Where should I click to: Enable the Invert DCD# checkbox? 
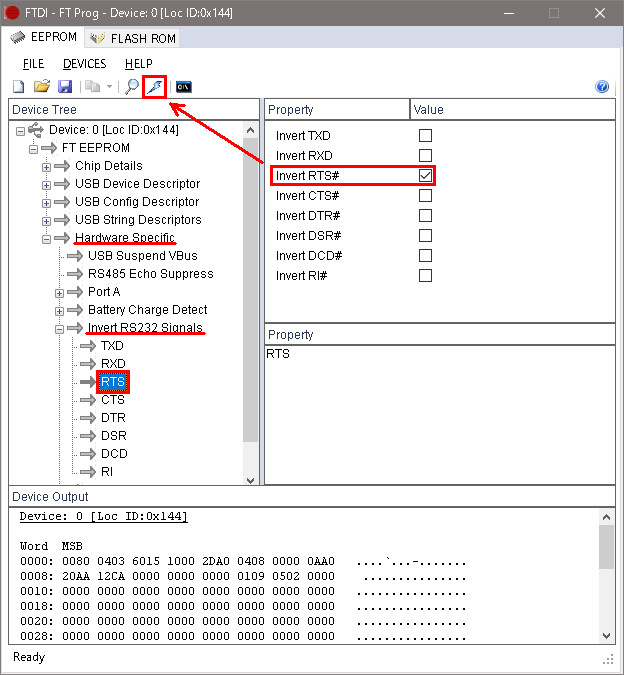tap(425, 256)
